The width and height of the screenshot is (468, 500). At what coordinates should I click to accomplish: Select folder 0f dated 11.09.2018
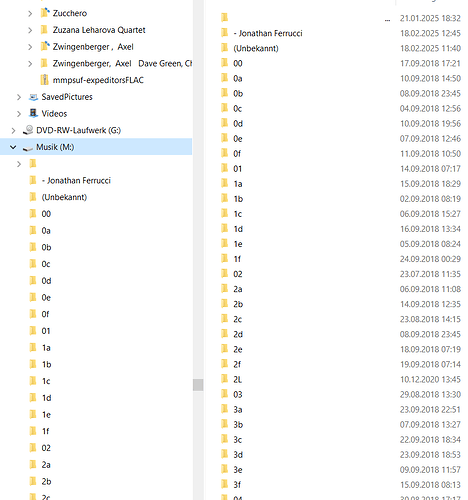click(237, 154)
